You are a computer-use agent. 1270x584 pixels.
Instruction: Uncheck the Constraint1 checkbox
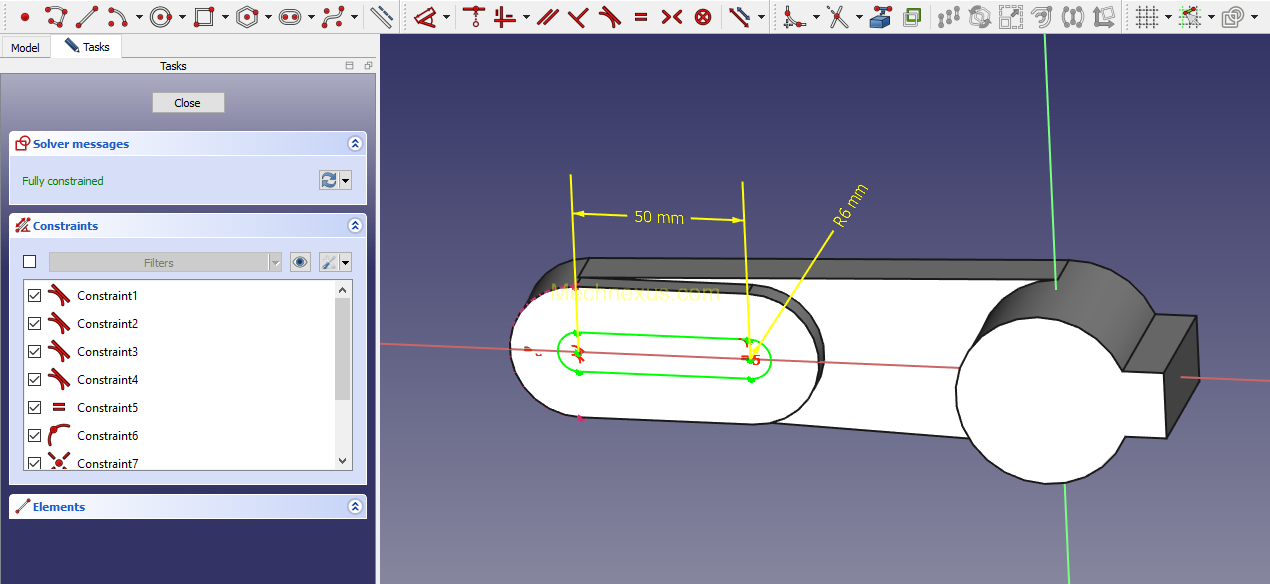(35, 296)
